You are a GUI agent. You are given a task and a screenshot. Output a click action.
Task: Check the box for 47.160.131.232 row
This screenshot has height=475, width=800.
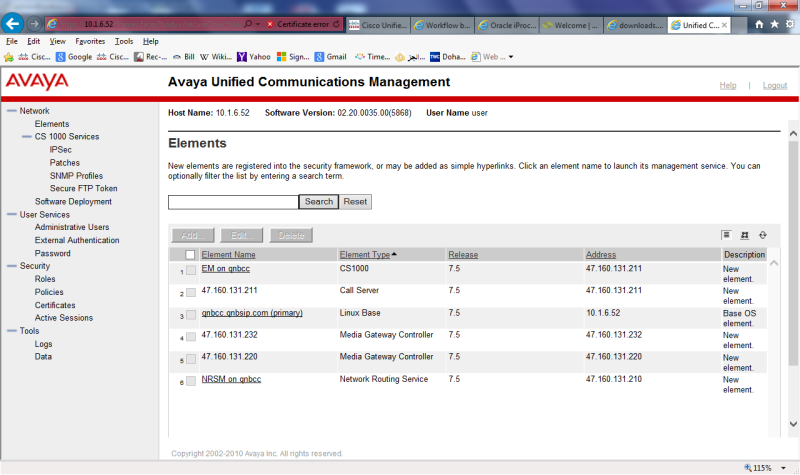[x=191, y=337]
